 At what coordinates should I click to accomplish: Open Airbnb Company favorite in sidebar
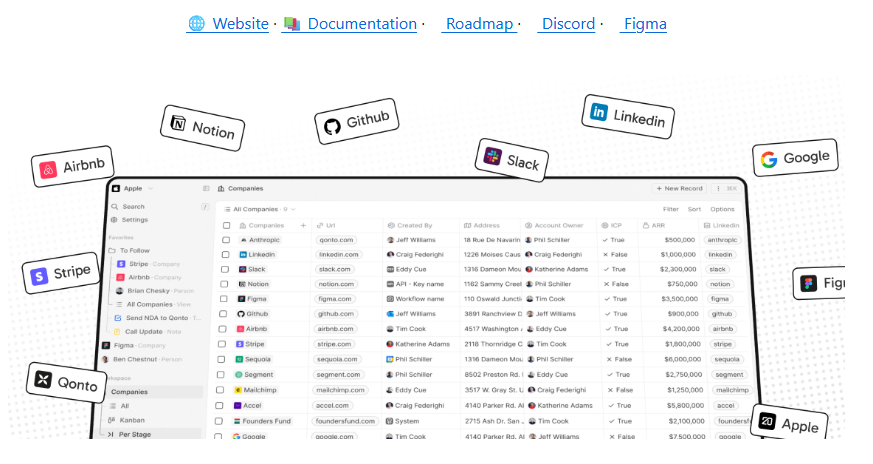pyautogui.click(x=149, y=277)
